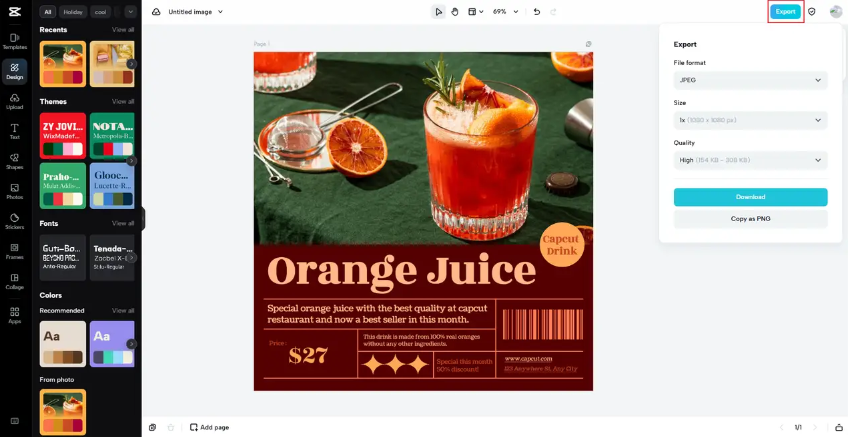This screenshot has width=848, height=437.
Task: Apply the ZY JOVI red theme
Action: [63, 136]
